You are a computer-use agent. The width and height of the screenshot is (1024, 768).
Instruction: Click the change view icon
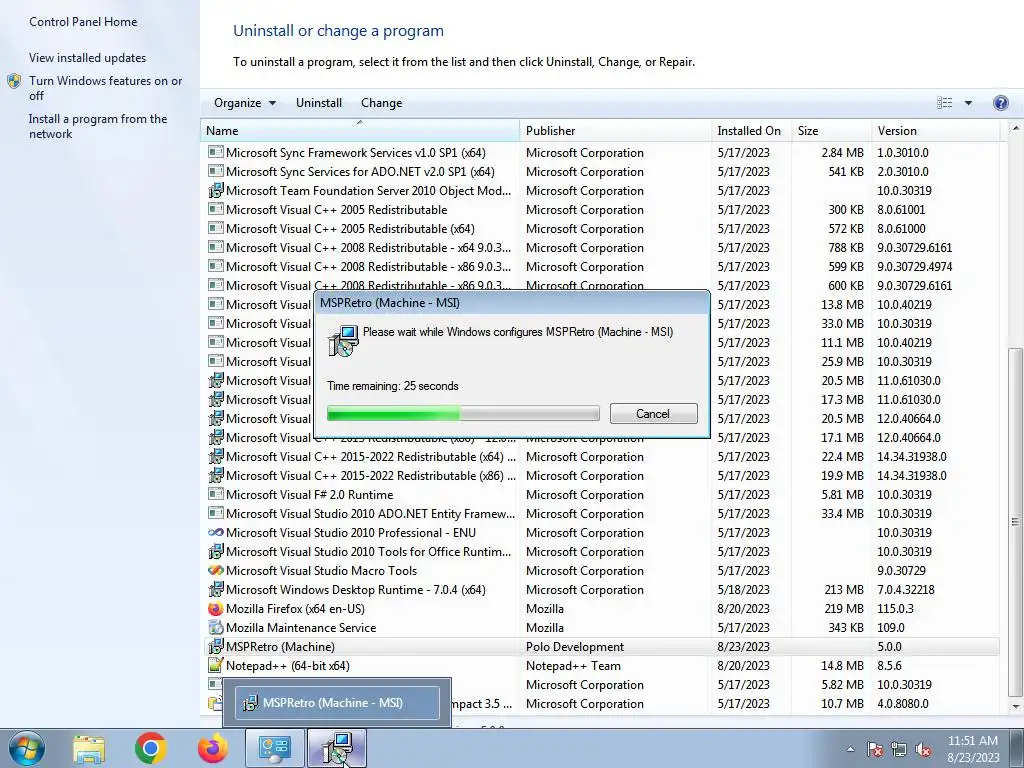[944, 103]
